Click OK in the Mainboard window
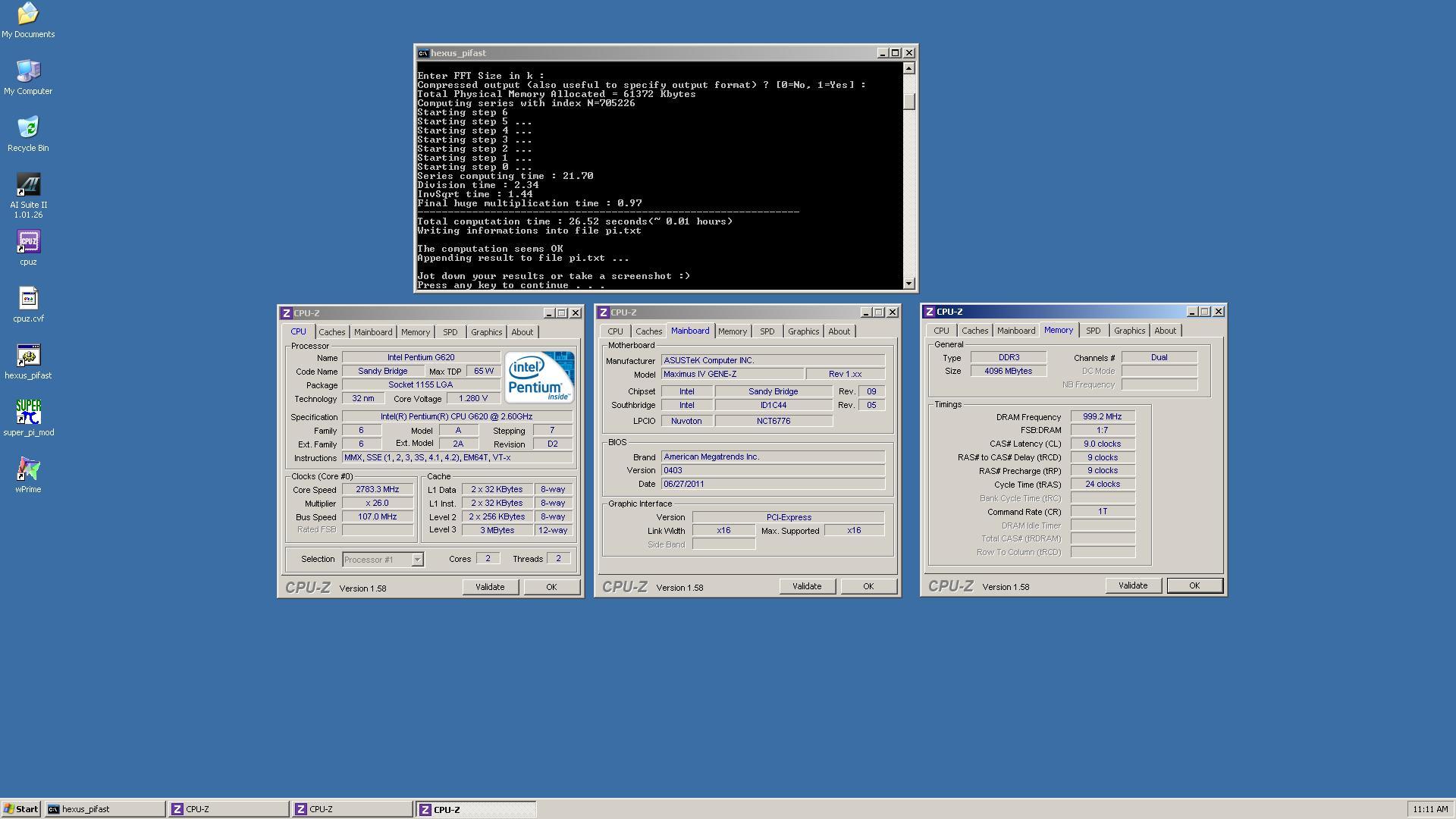1456x819 pixels. [x=868, y=586]
